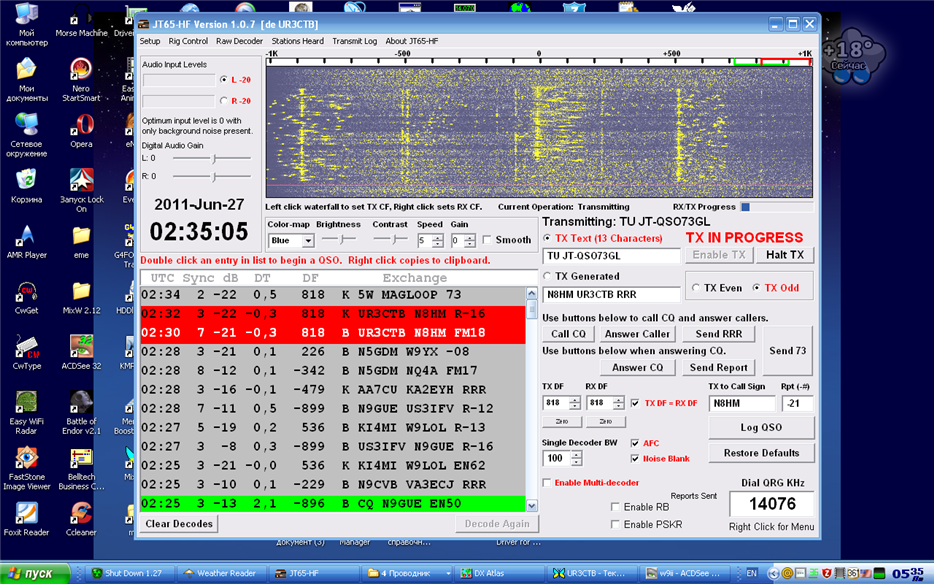Open Запуск Lock On desktop icon

click(81, 190)
